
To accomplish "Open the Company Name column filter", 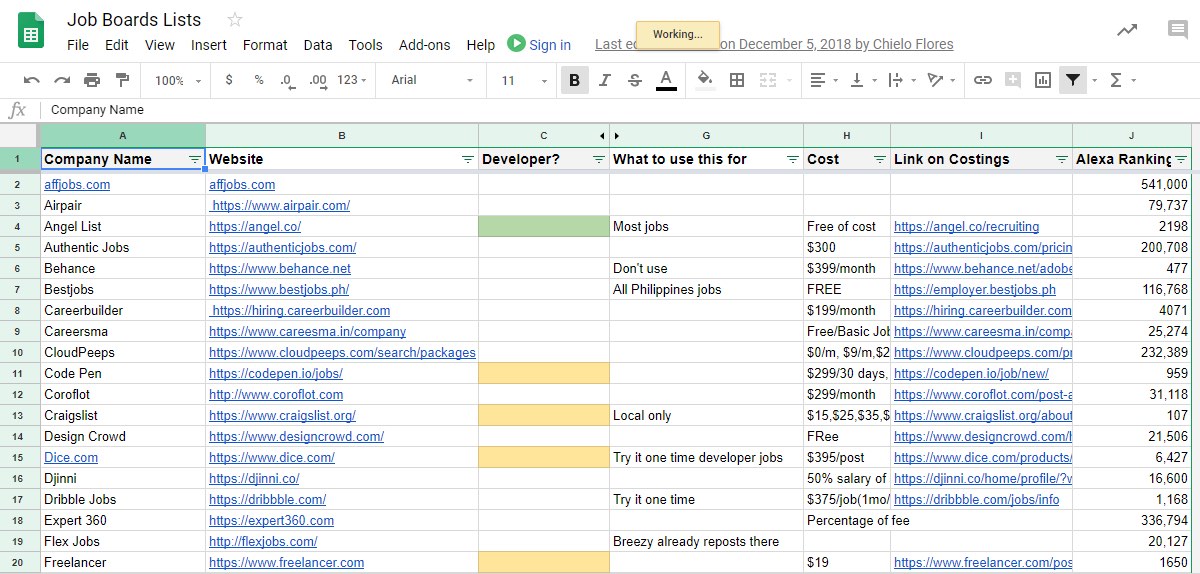I will [x=195, y=160].
